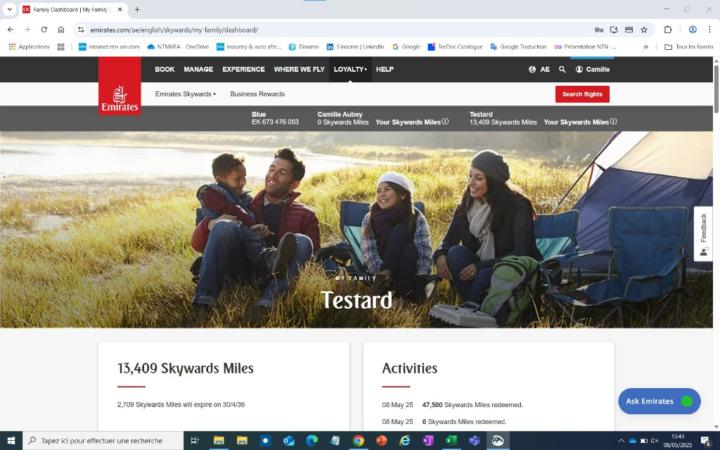Screen dimensions: 720x450
Task: Open the TecDoc Catalogue bookmark
Action: [456, 47]
